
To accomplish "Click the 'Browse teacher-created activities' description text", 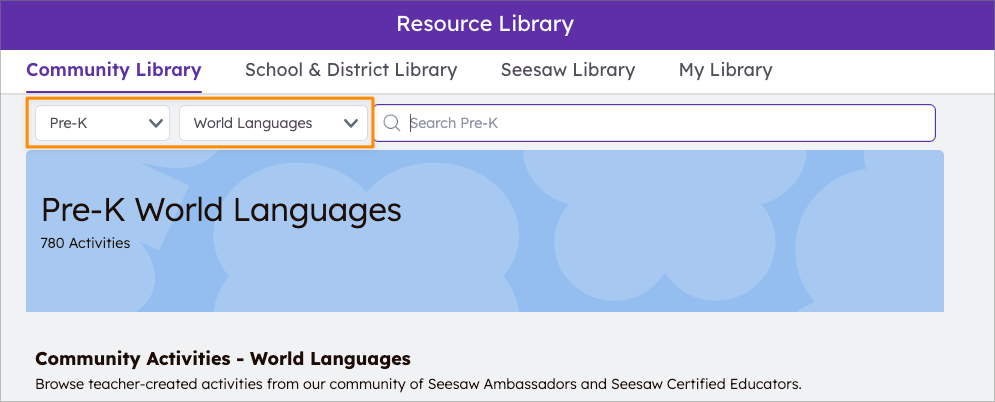I will coord(180,383).
